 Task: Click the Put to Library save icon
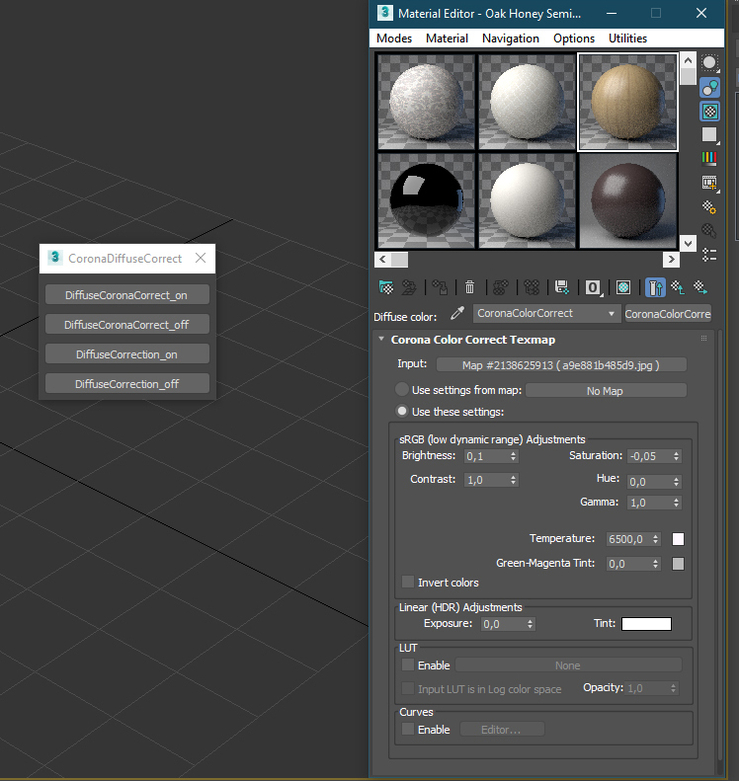pos(562,287)
